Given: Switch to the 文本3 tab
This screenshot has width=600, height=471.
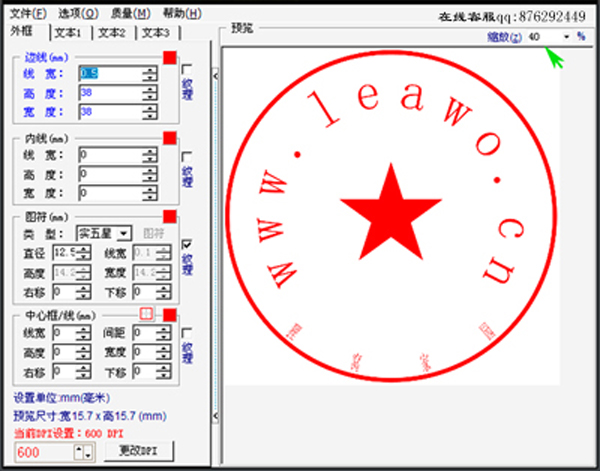Looking at the screenshot, I should [x=155, y=33].
